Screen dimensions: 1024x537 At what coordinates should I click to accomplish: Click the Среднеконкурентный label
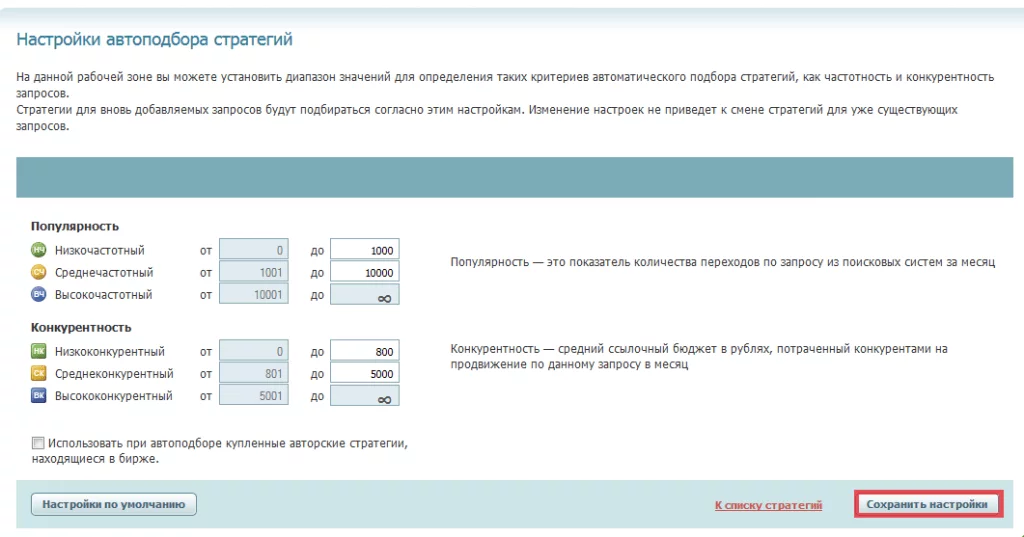pyautogui.click(x=114, y=374)
